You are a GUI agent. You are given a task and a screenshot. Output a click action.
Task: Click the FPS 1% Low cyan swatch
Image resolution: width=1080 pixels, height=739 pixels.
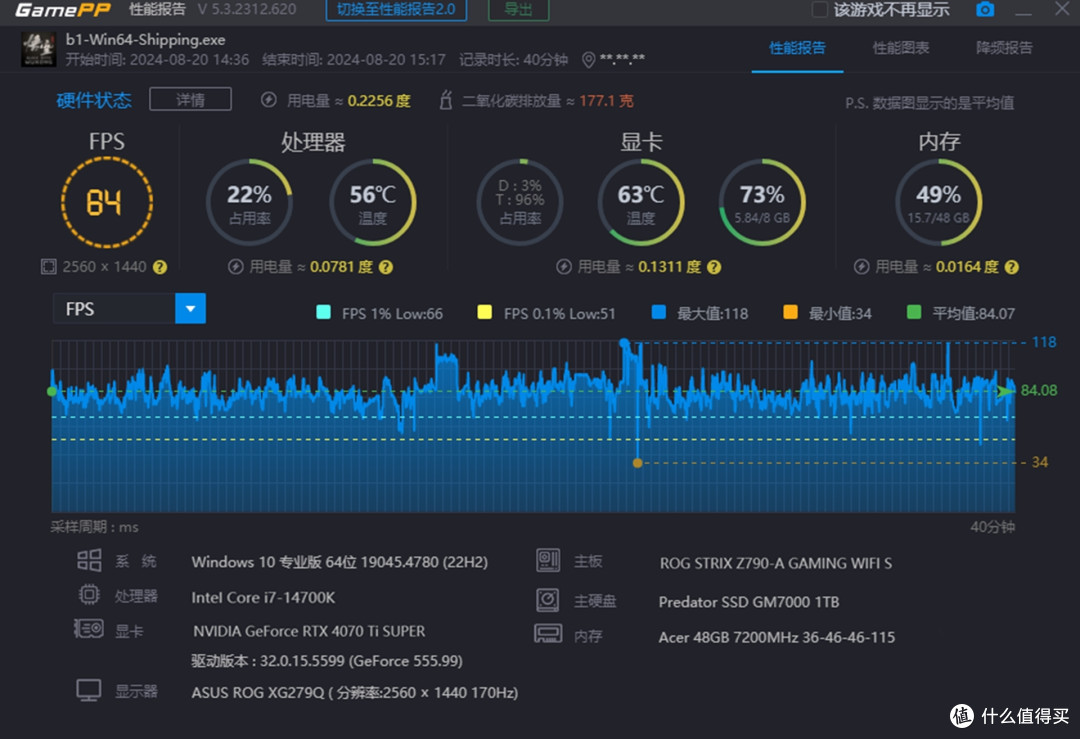click(323, 313)
